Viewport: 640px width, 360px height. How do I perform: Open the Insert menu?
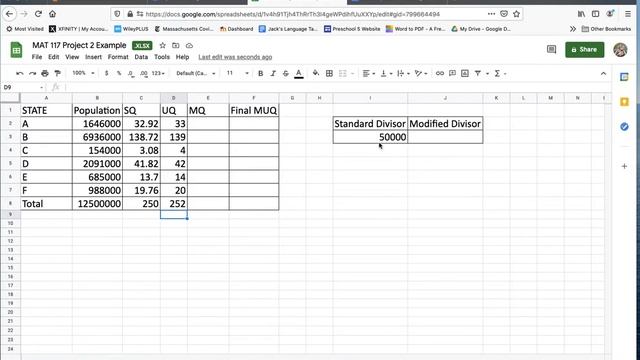(93, 57)
